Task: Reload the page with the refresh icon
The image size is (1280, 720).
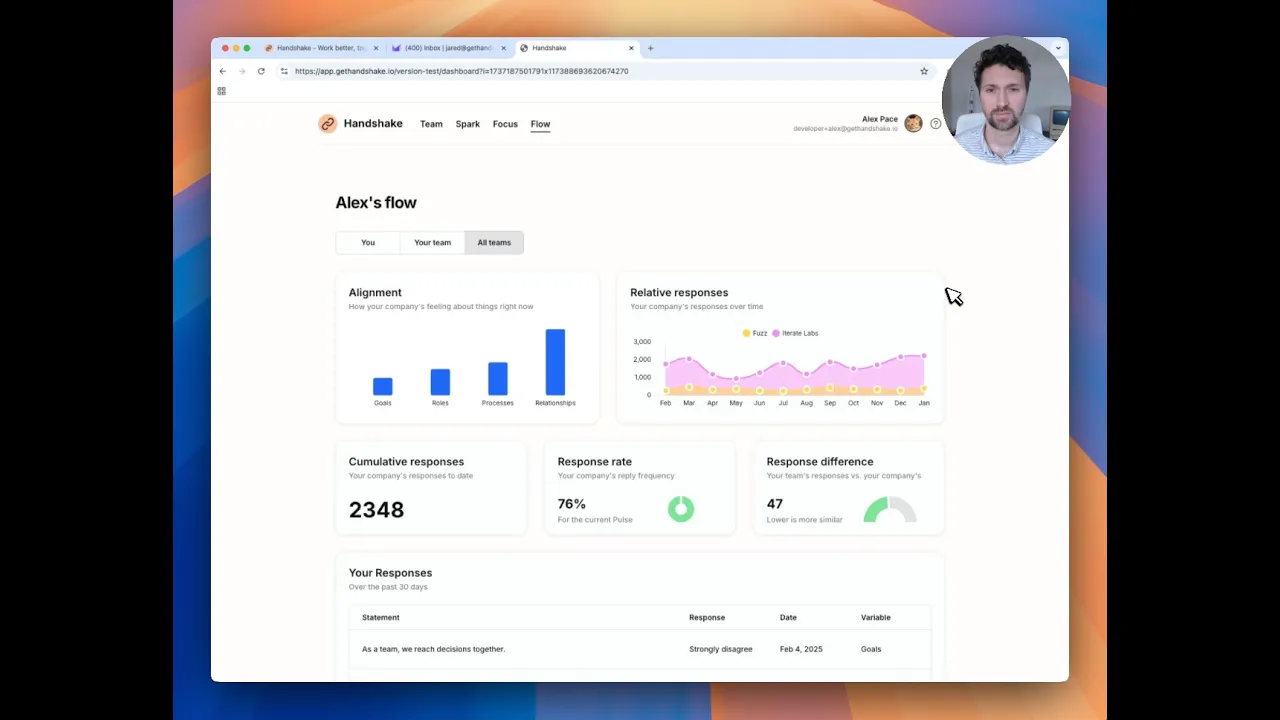Action: [x=261, y=71]
